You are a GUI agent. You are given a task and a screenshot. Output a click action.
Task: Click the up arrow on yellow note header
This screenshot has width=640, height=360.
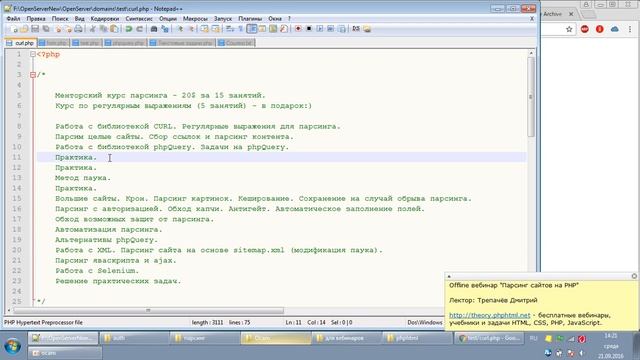point(449,276)
